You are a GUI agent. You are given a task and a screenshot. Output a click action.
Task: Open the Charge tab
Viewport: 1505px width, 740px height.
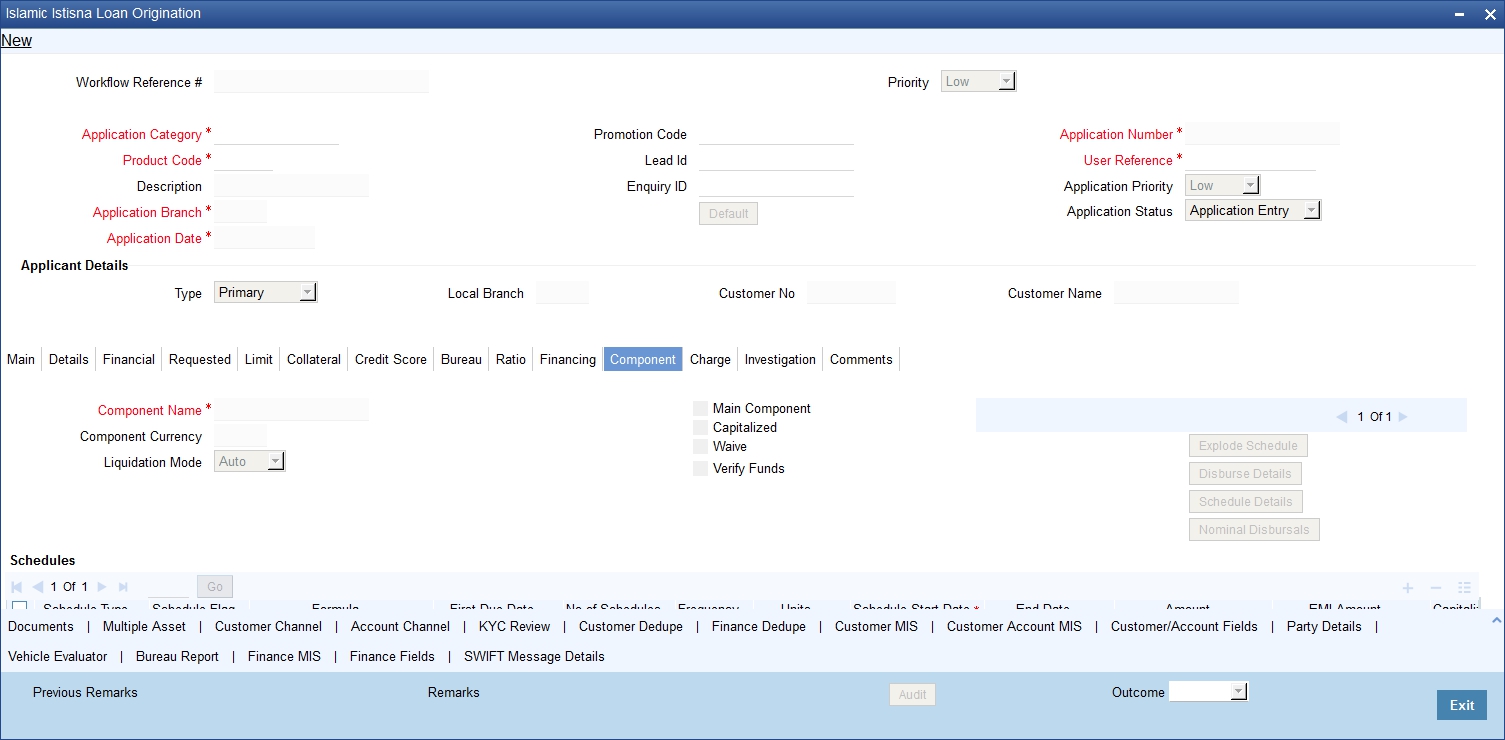[x=711, y=359]
